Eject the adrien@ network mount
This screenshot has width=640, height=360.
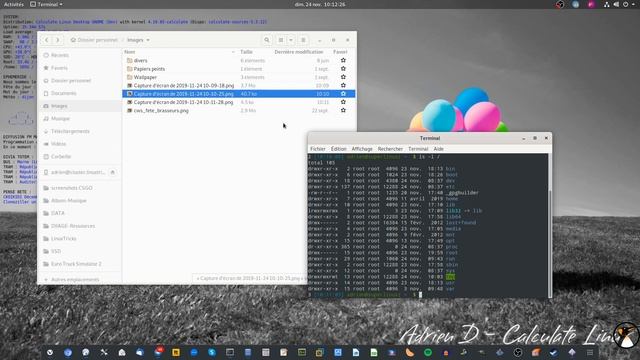click(x=113, y=172)
